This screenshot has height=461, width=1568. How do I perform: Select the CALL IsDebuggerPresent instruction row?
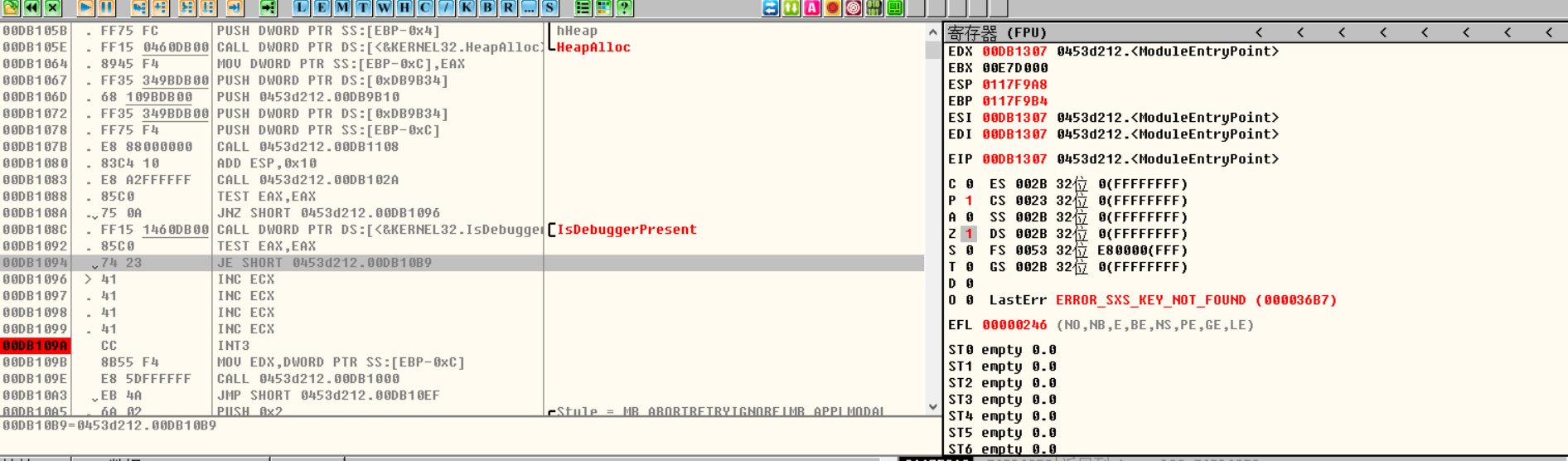pos(462,230)
